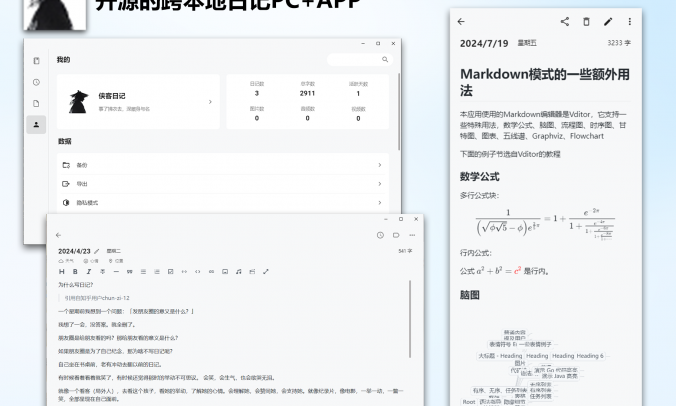Toggle bold formatting
Screen dimensions: 676x406
coord(75,272)
